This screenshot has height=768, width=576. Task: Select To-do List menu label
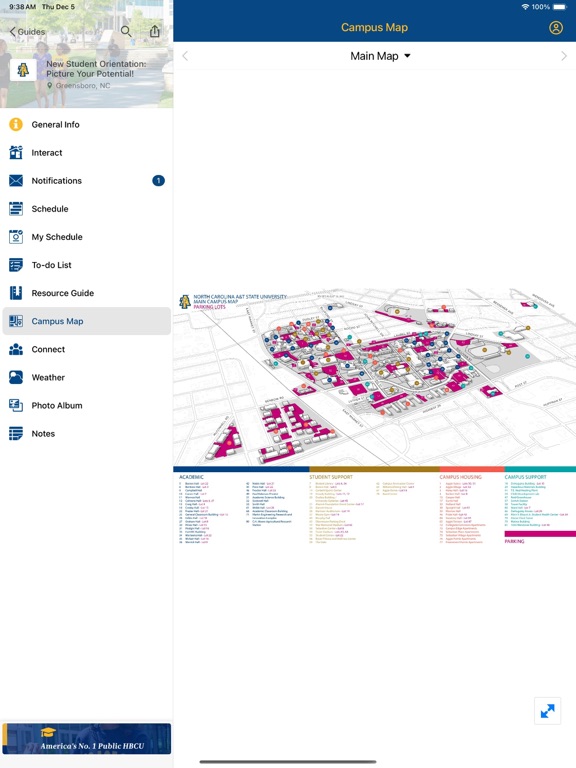pos(51,265)
